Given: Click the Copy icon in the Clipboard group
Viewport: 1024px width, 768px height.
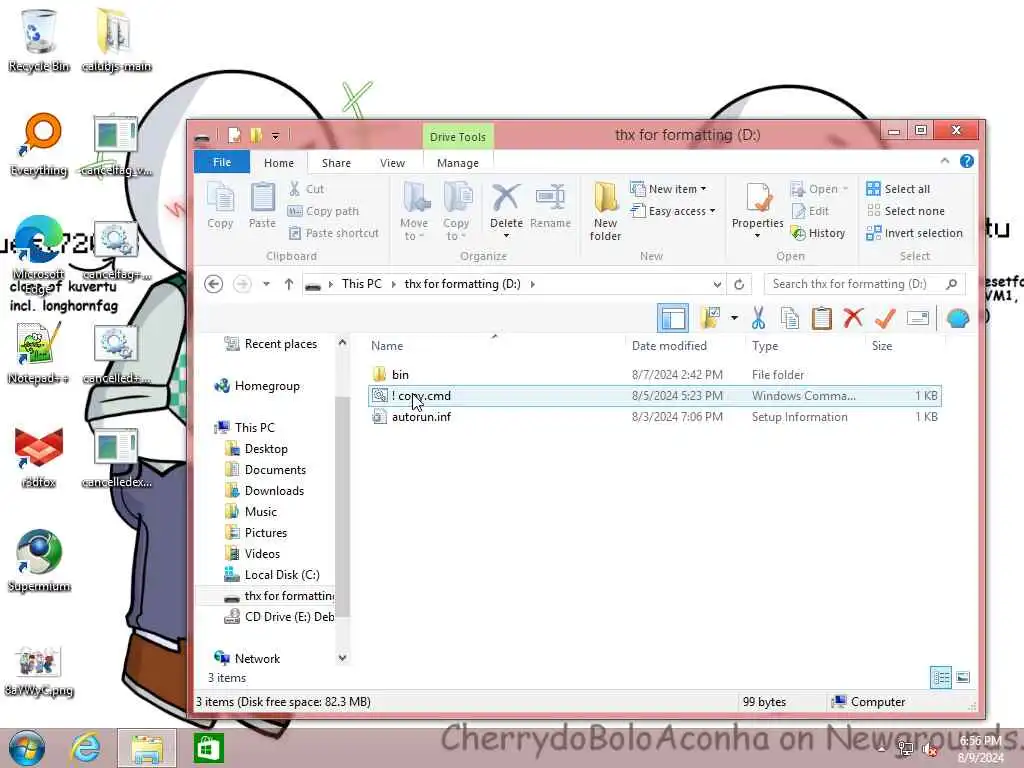Looking at the screenshot, I should [x=221, y=204].
